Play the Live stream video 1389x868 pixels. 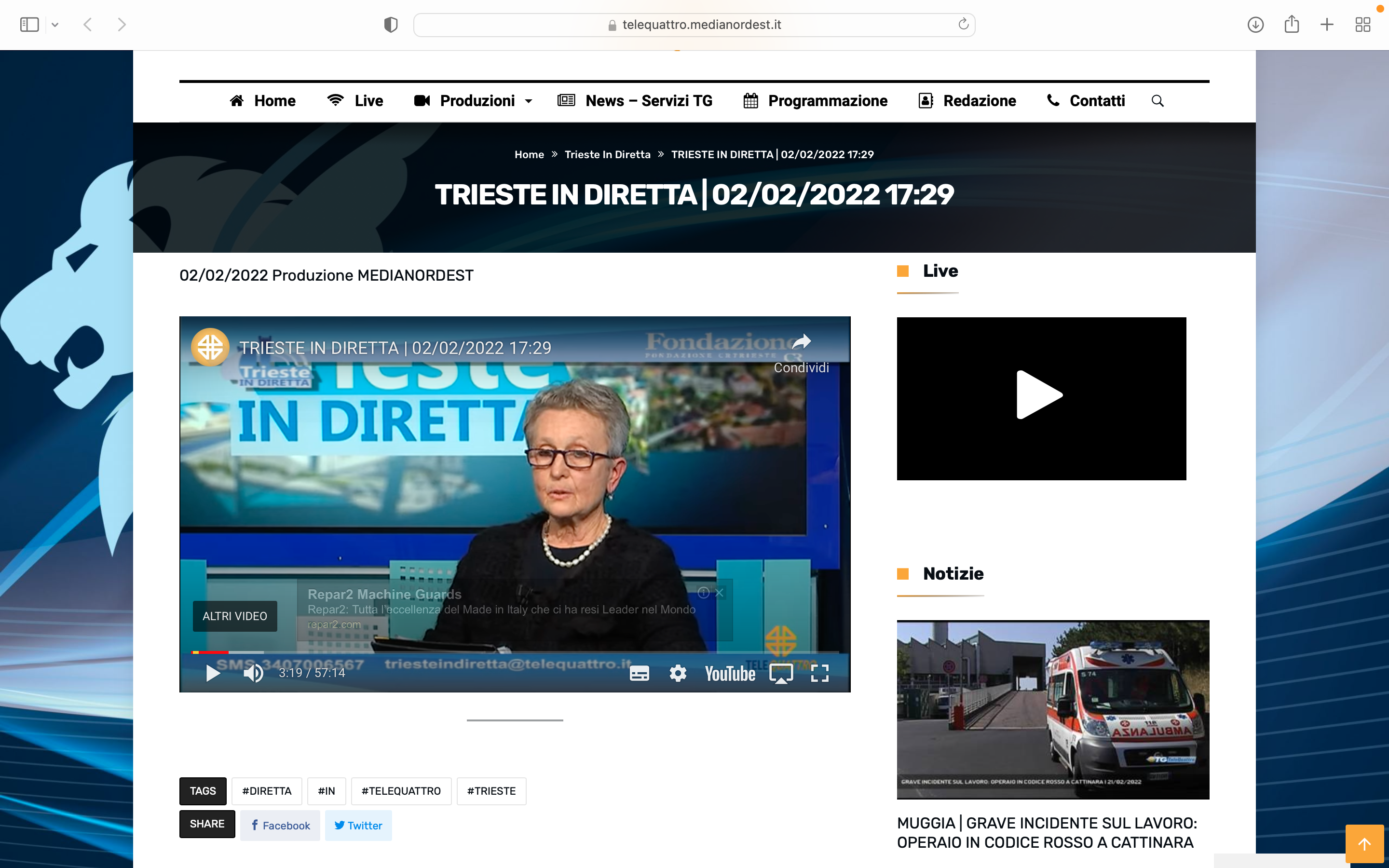pos(1039,395)
